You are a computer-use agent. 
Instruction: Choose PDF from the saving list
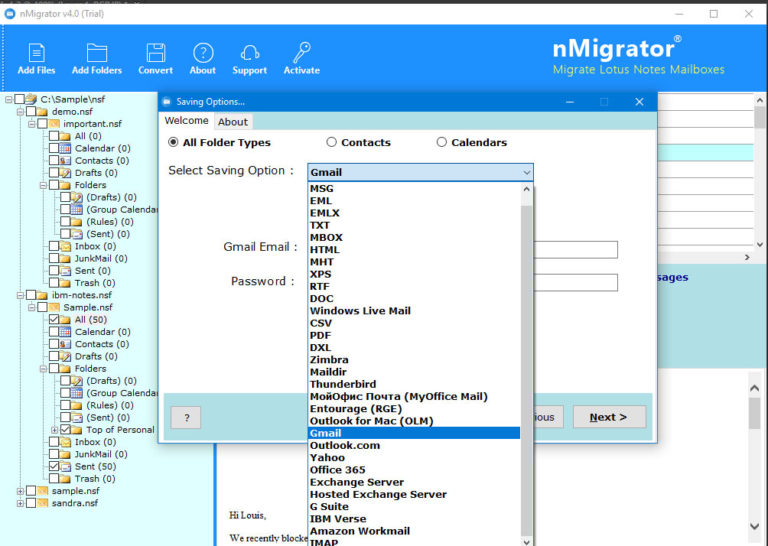(414, 335)
